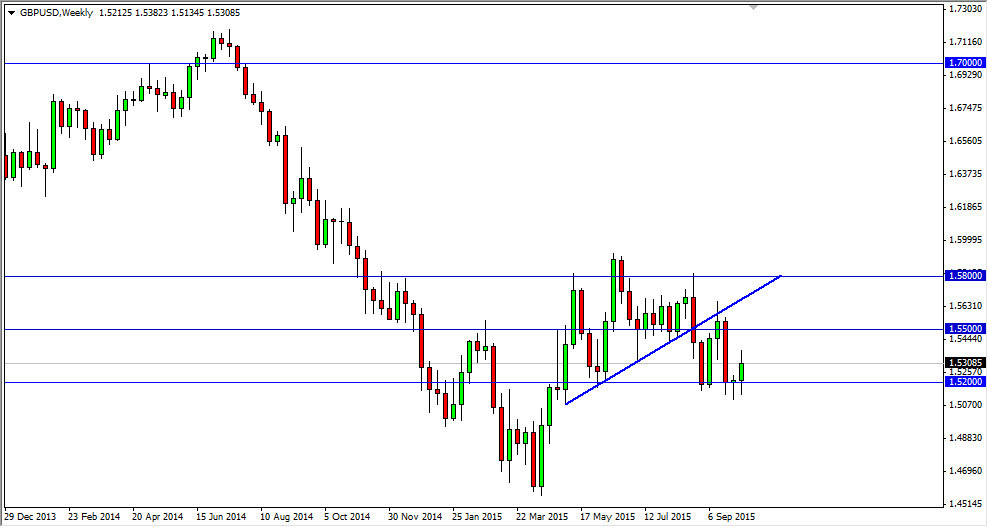Click the 23 Feb 2014 date label
The width and height of the screenshot is (988, 527).
(x=94, y=516)
